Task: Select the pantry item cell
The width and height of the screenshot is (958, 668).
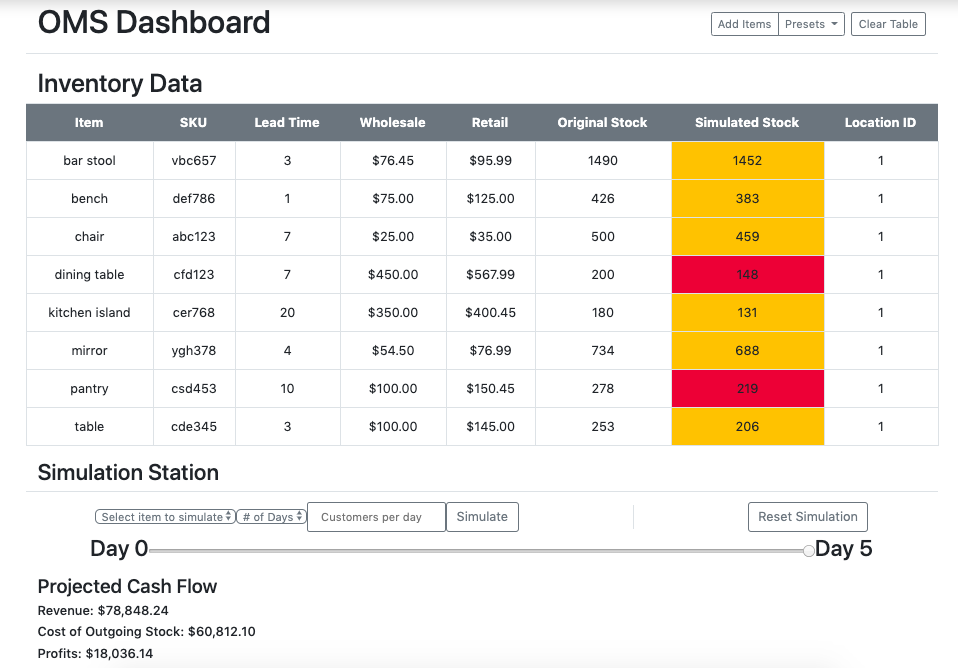Action: pos(89,389)
